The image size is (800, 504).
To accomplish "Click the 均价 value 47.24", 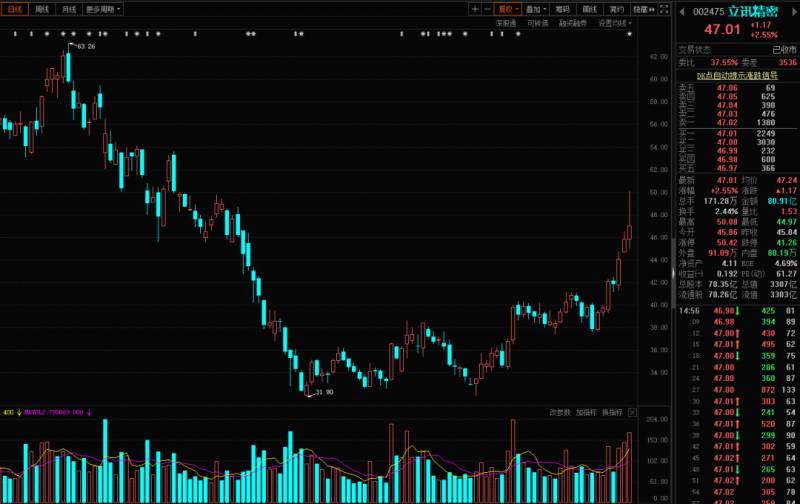I will click(x=786, y=180).
